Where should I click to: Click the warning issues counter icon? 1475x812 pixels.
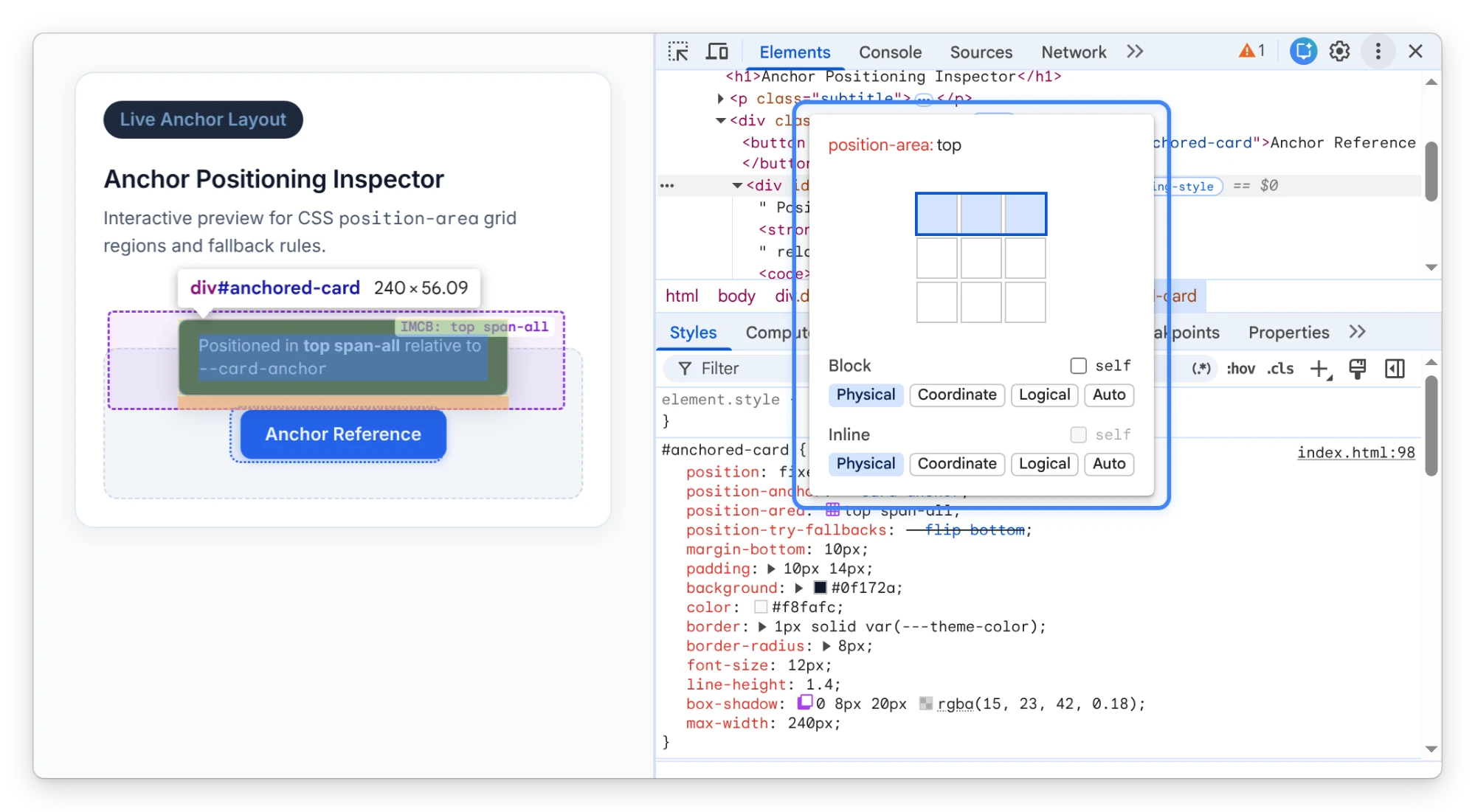click(1252, 51)
